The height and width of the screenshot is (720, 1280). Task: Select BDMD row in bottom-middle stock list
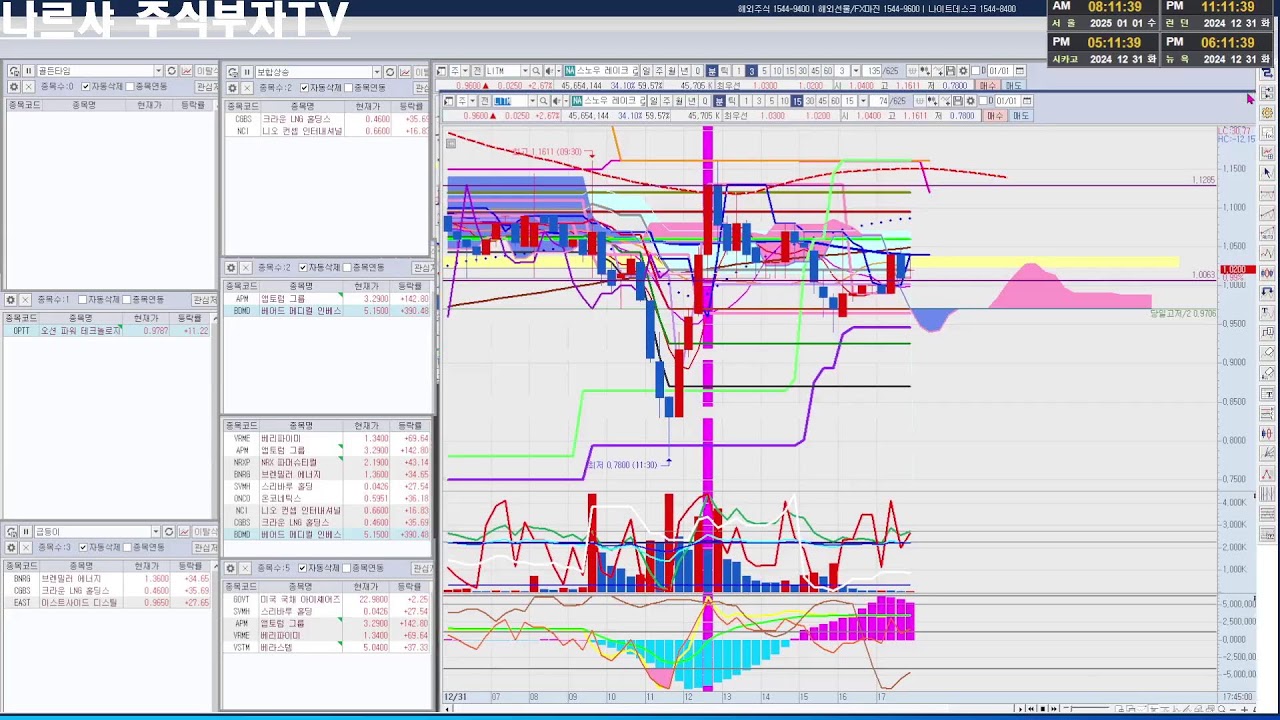[328, 534]
